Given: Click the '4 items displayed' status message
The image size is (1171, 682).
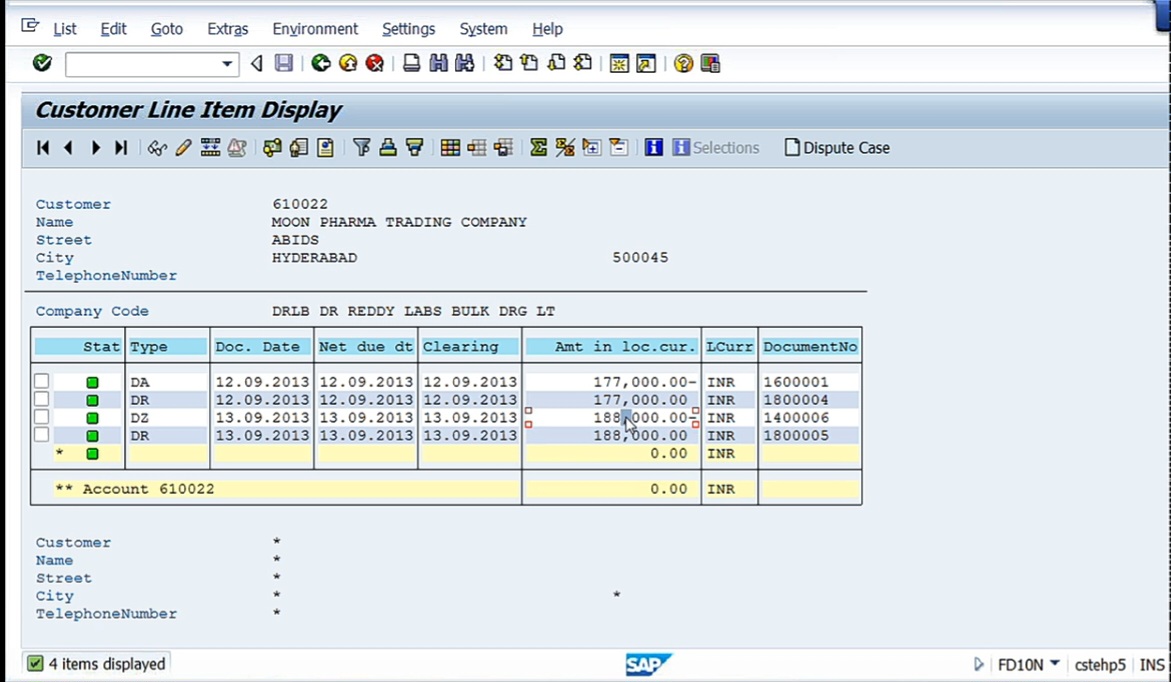Looking at the screenshot, I should click(107, 664).
